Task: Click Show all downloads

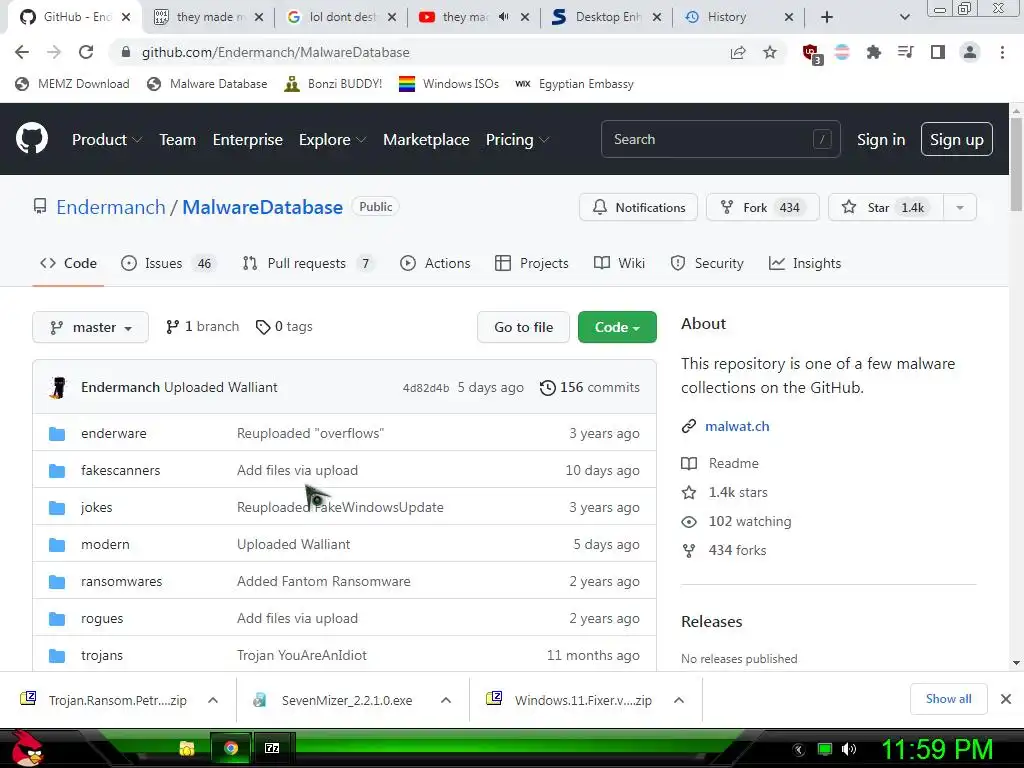Action: [948, 699]
